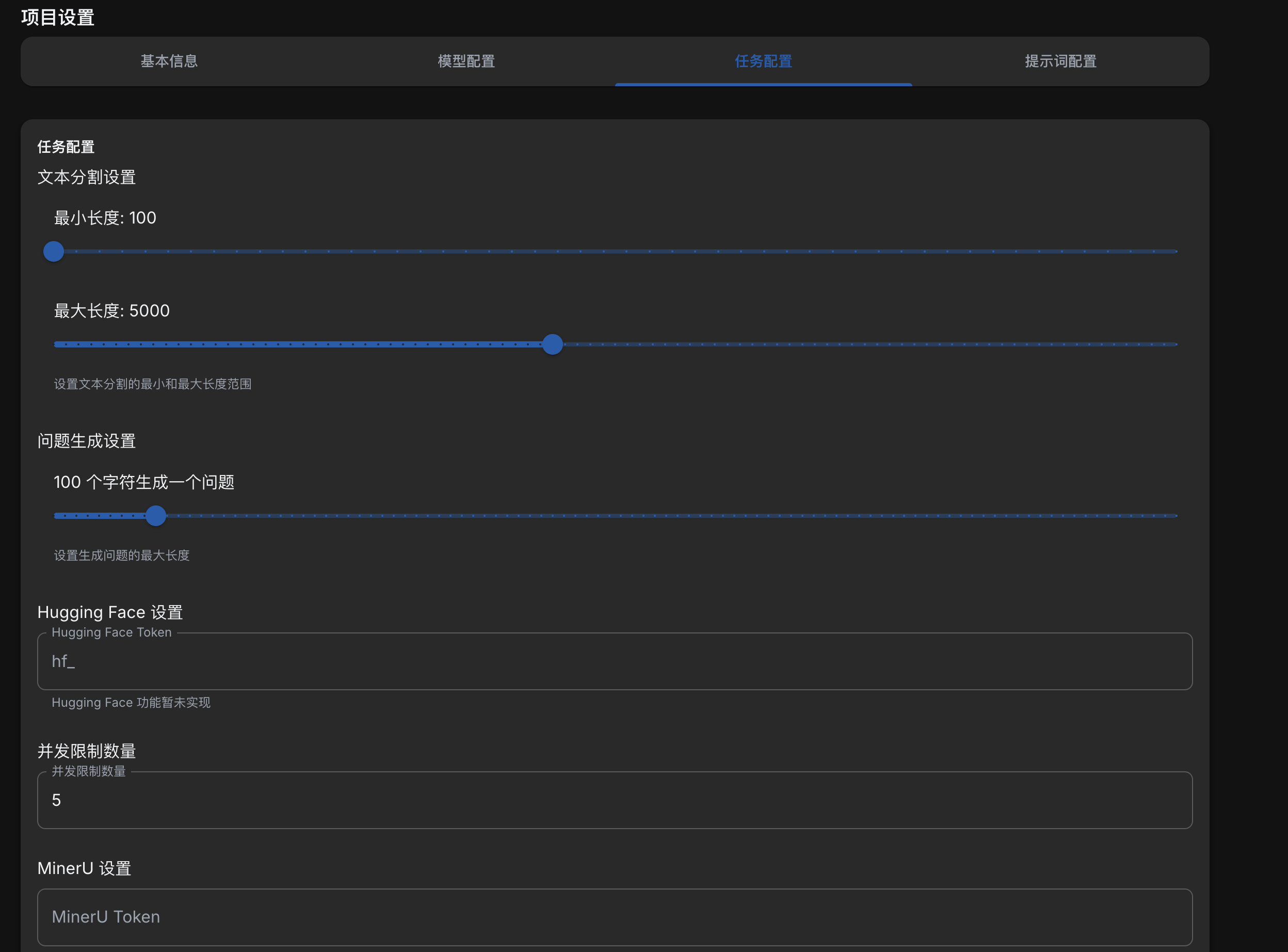1288x952 pixels.
Task: Click the 最大长度: 5000 label
Action: [112, 311]
